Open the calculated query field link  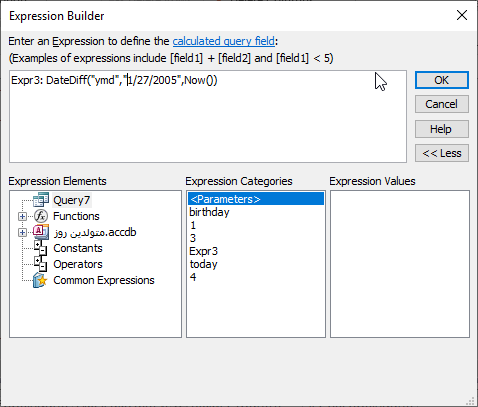224,41
